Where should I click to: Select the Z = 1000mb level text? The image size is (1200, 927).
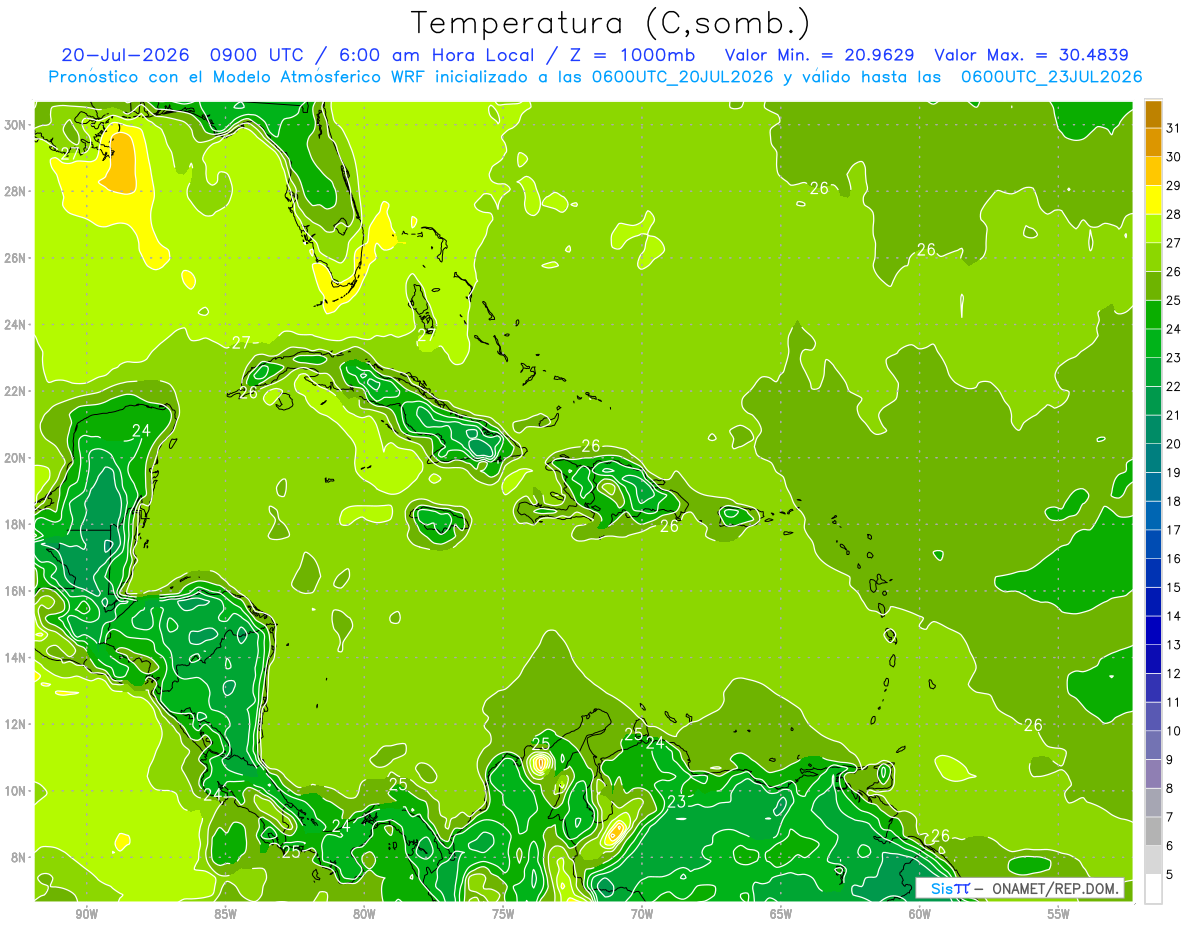[630, 55]
